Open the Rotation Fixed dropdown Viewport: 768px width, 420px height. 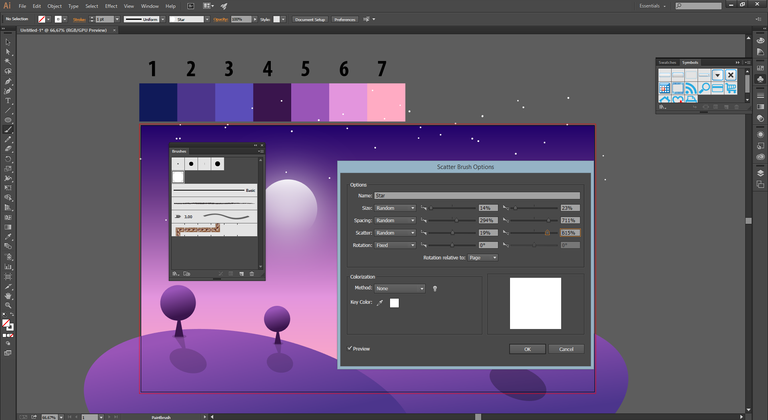[x=395, y=245]
